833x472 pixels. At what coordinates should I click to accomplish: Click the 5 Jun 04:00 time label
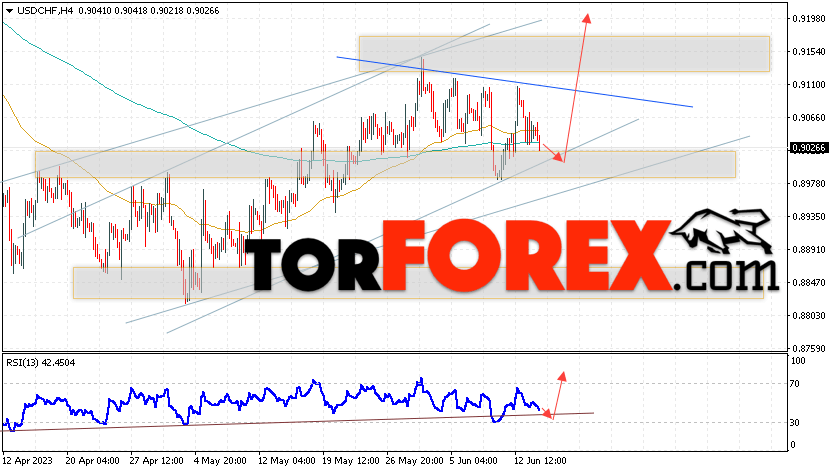[x=473, y=460]
